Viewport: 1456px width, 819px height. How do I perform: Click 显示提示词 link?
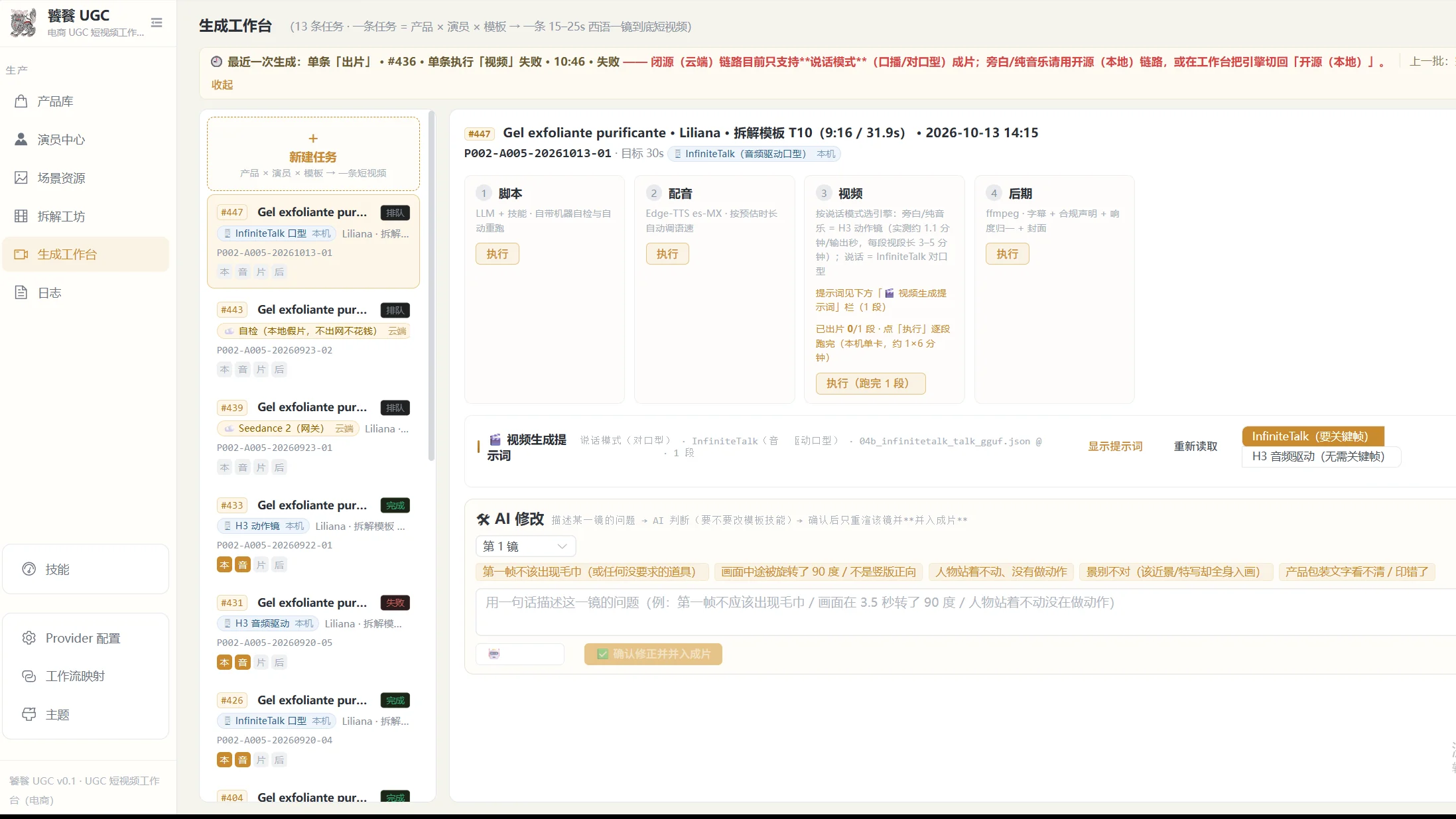click(x=1115, y=446)
